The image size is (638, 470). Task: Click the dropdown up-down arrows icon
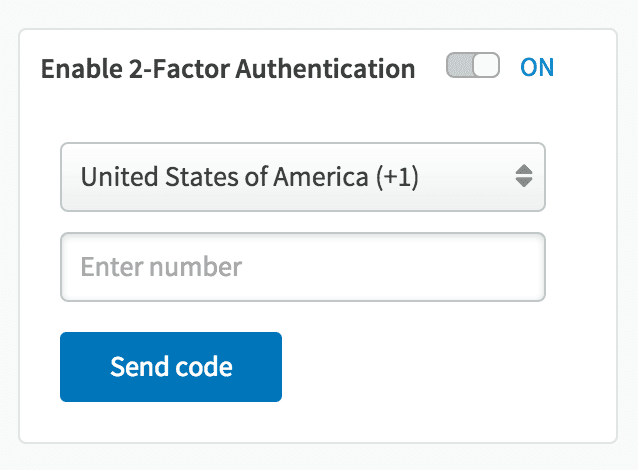pyautogui.click(x=523, y=177)
